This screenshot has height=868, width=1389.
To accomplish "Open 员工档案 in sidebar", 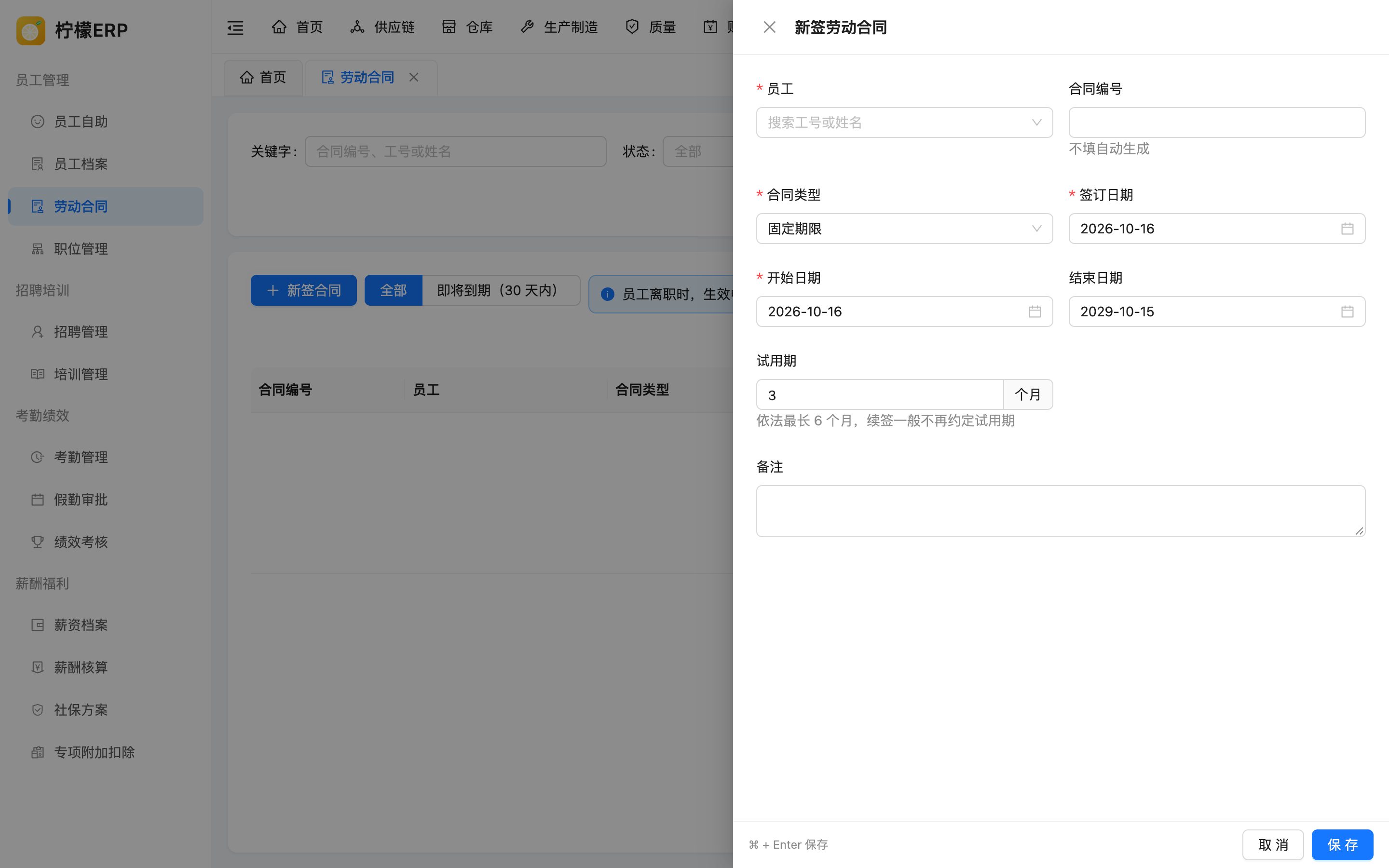I will [x=106, y=164].
